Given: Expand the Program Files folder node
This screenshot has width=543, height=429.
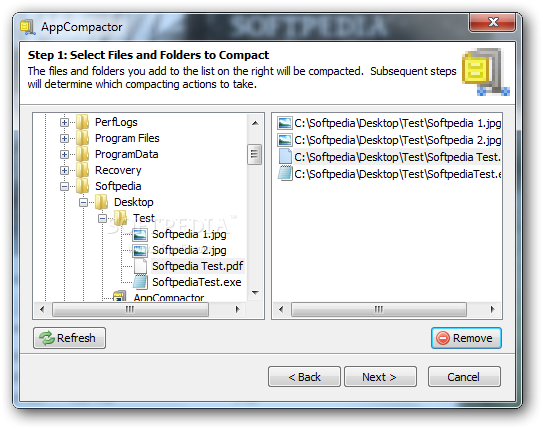Looking at the screenshot, I should [64, 138].
